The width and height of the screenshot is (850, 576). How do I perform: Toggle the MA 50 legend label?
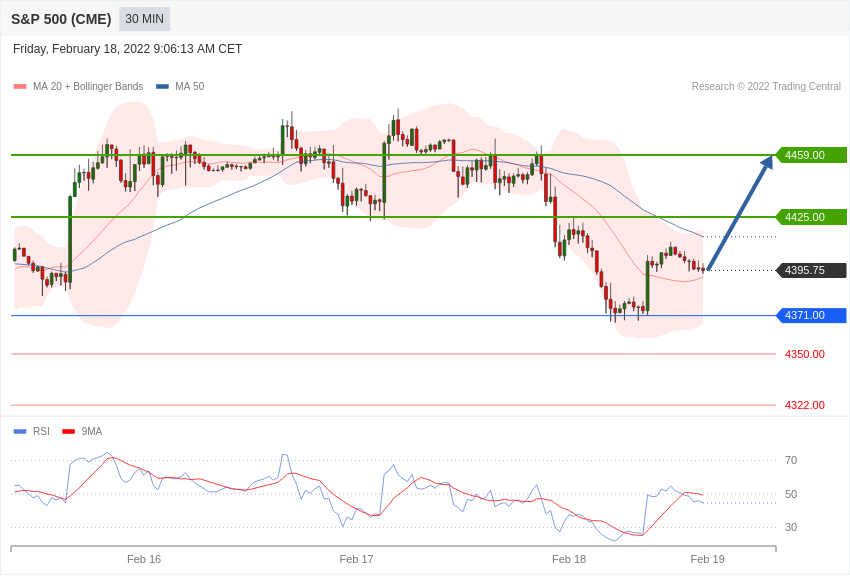(190, 87)
